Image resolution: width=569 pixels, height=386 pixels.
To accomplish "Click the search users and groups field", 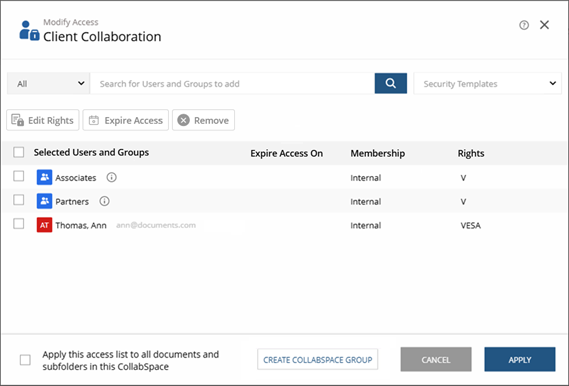I will click(x=232, y=83).
